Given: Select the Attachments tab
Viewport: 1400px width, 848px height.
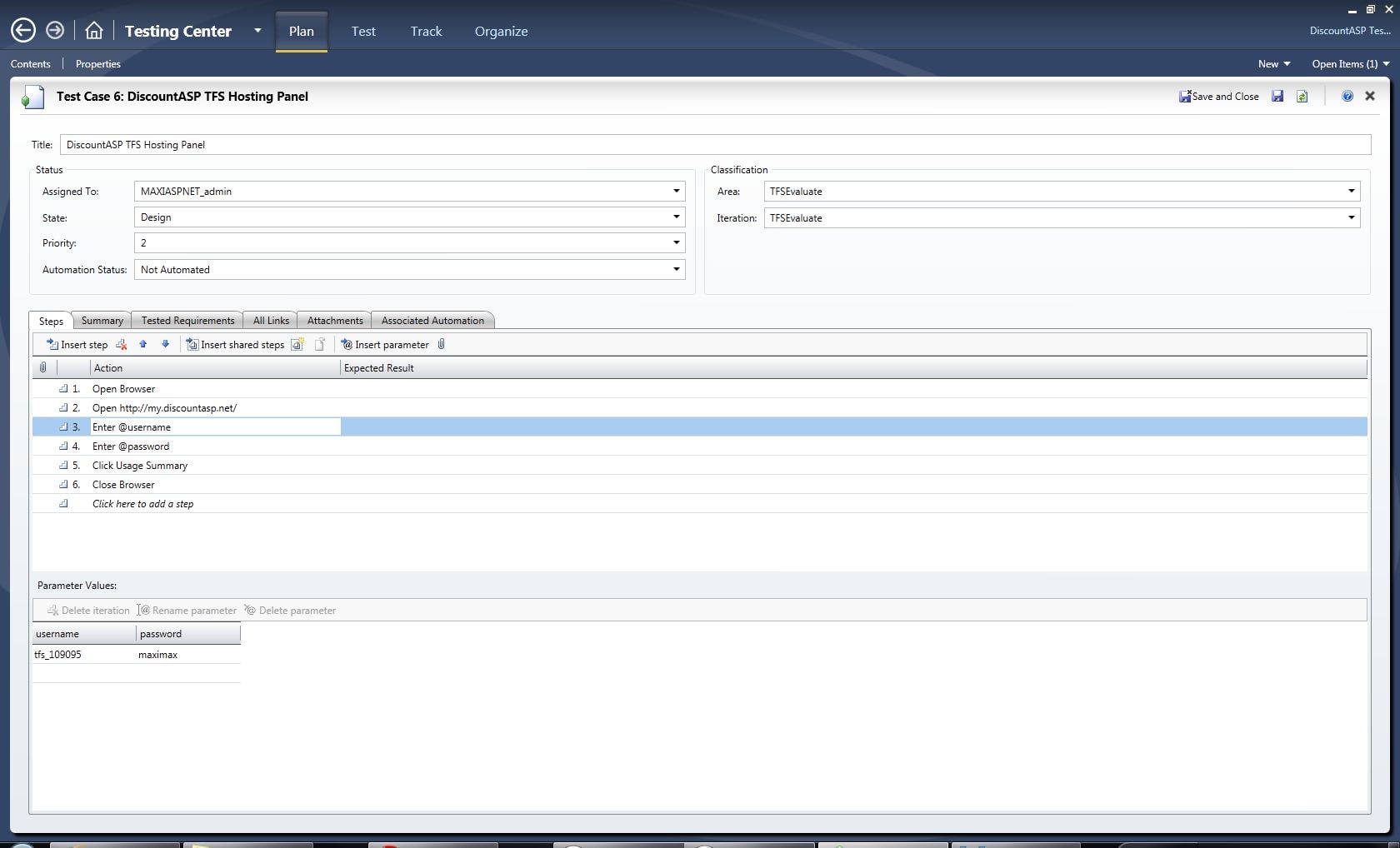Looking at the screenshot, I should point(335,321).
